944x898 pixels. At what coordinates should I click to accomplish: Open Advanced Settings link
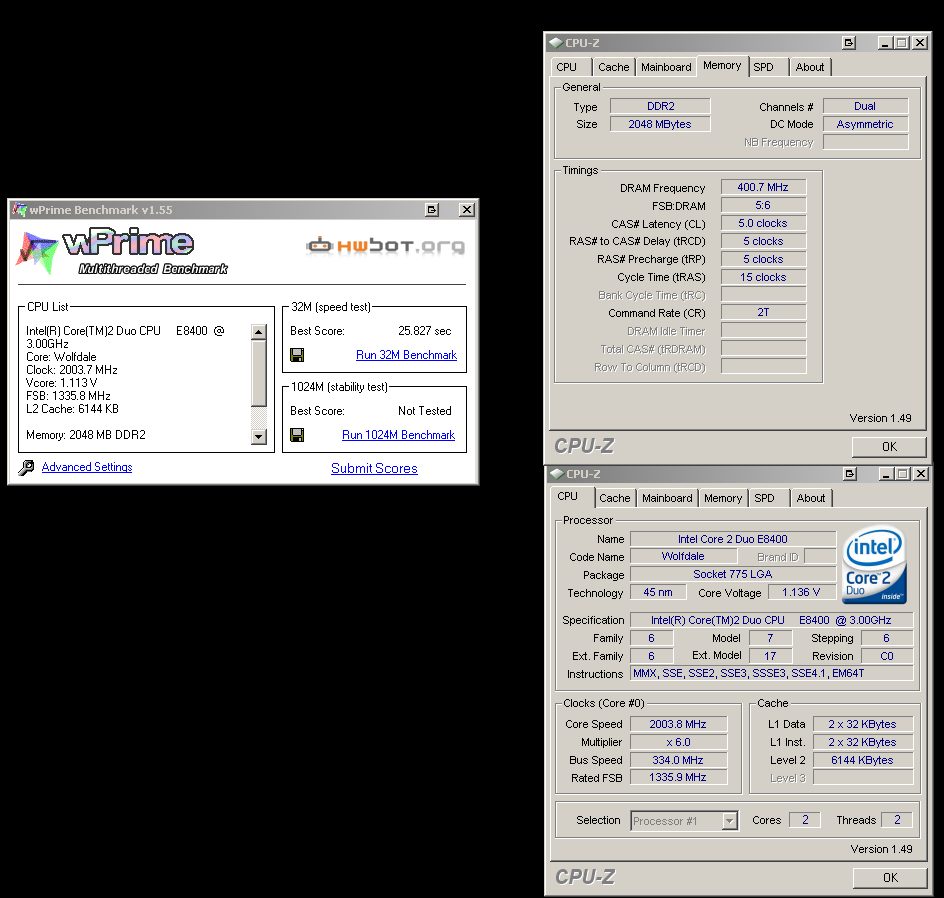coord(87,467)
